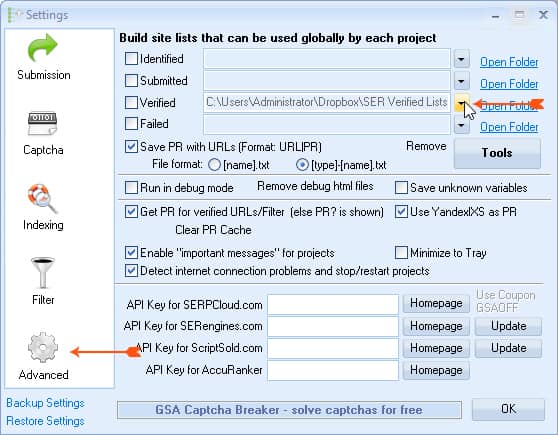Click the API Key for AccuRanker field
This screenshot has height=435, width=558.
333,370
